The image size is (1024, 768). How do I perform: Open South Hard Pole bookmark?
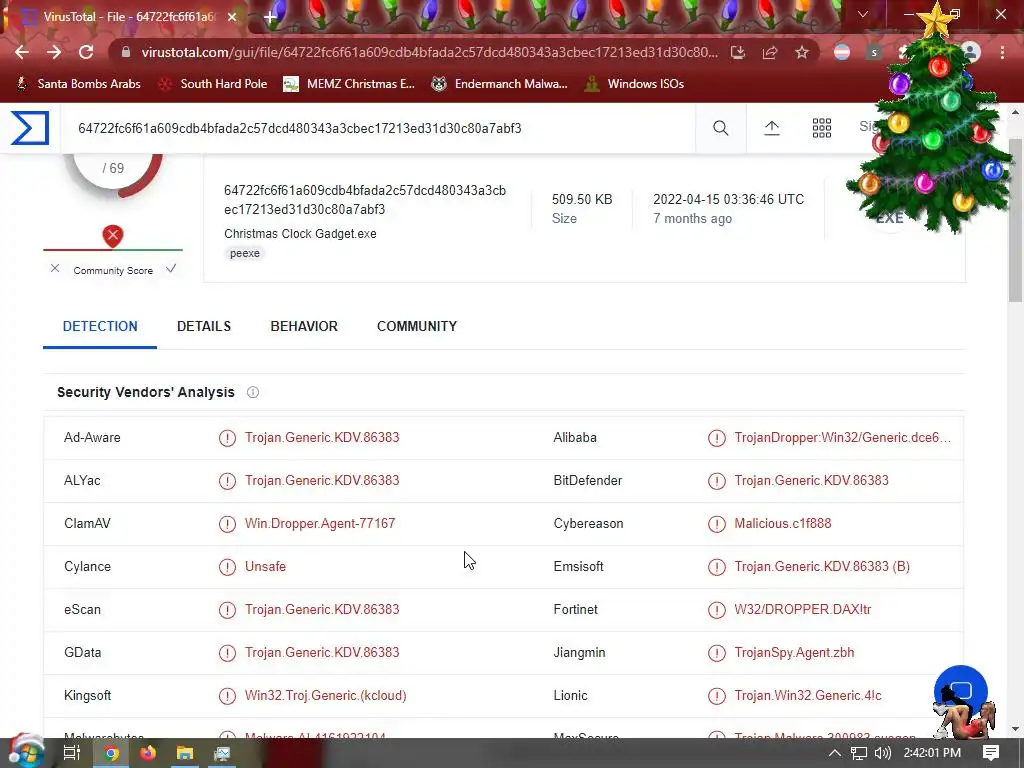213,84
